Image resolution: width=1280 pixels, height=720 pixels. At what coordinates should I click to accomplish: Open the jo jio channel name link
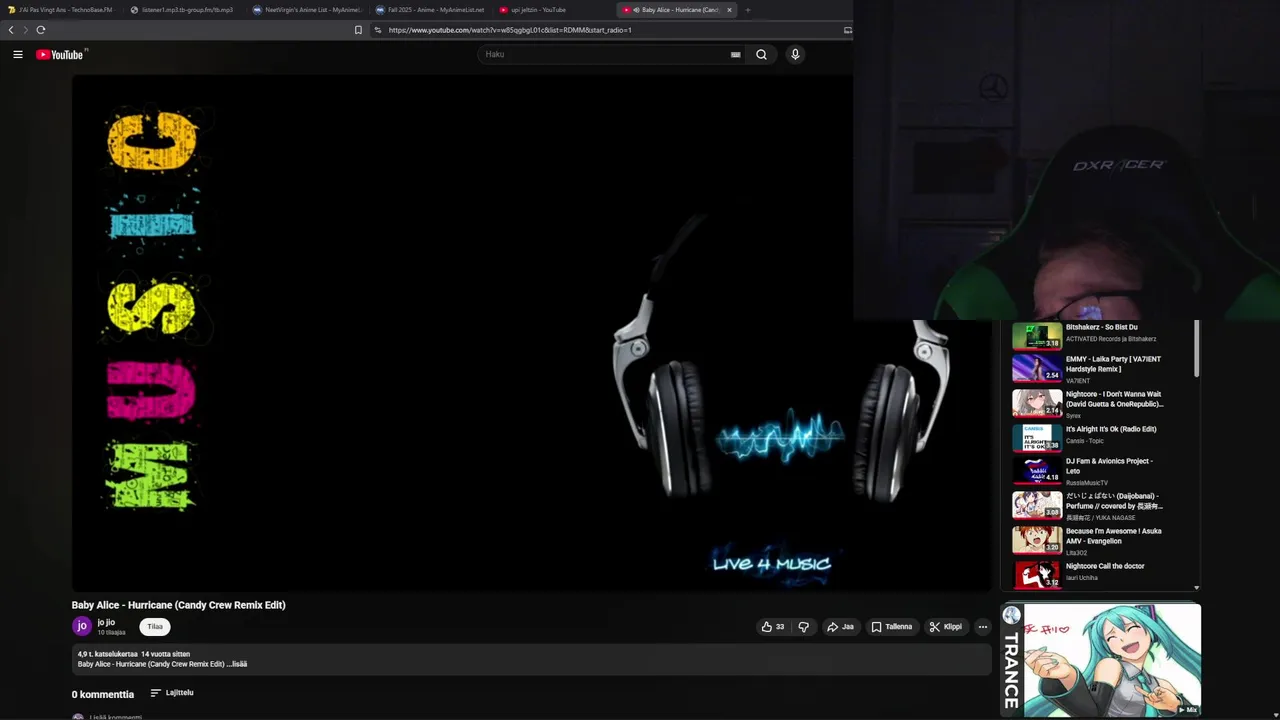(x=106, y=622)
